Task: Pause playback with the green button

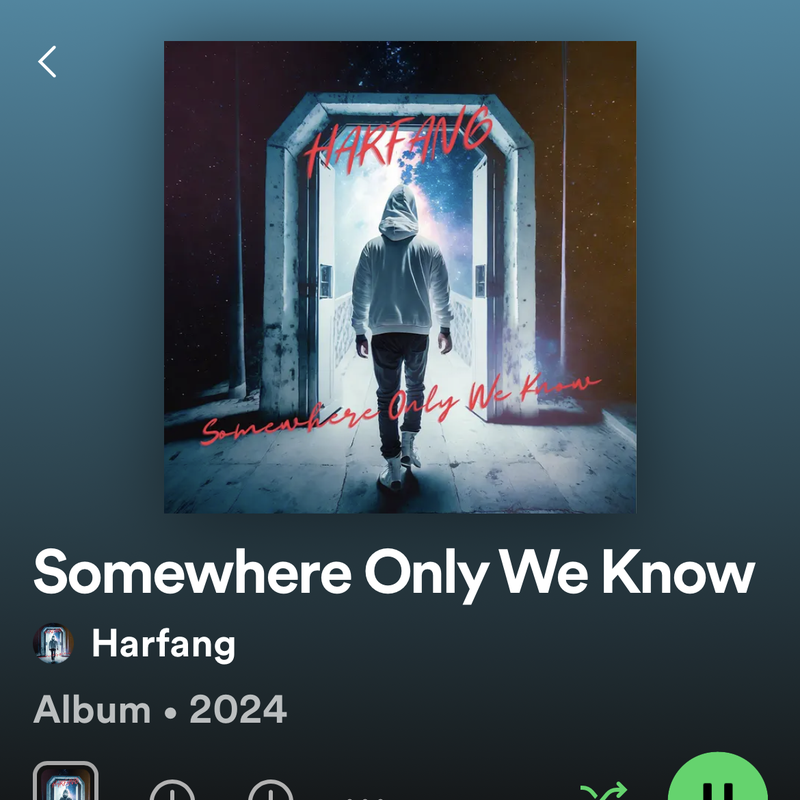Action: point(717,776)
